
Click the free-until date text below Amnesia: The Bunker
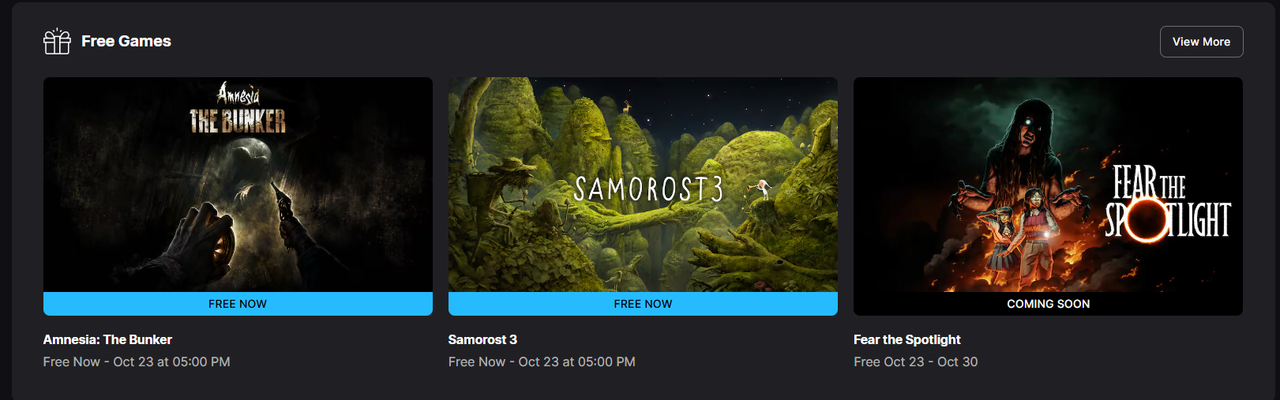[137, 362]
